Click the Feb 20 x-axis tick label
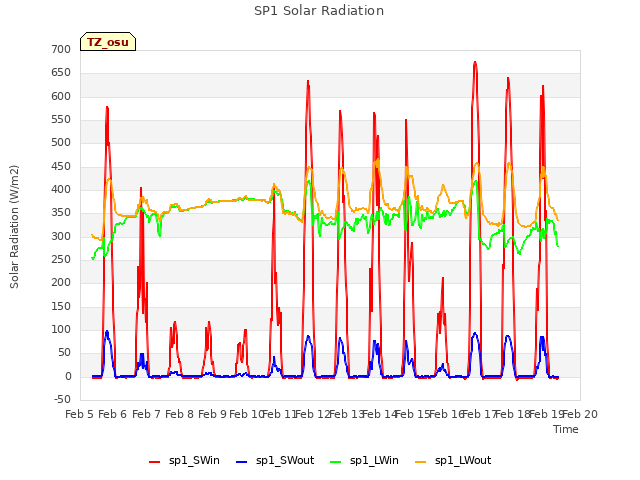The width and height of the screenshot is (640, 480). [x=580, y=414]
